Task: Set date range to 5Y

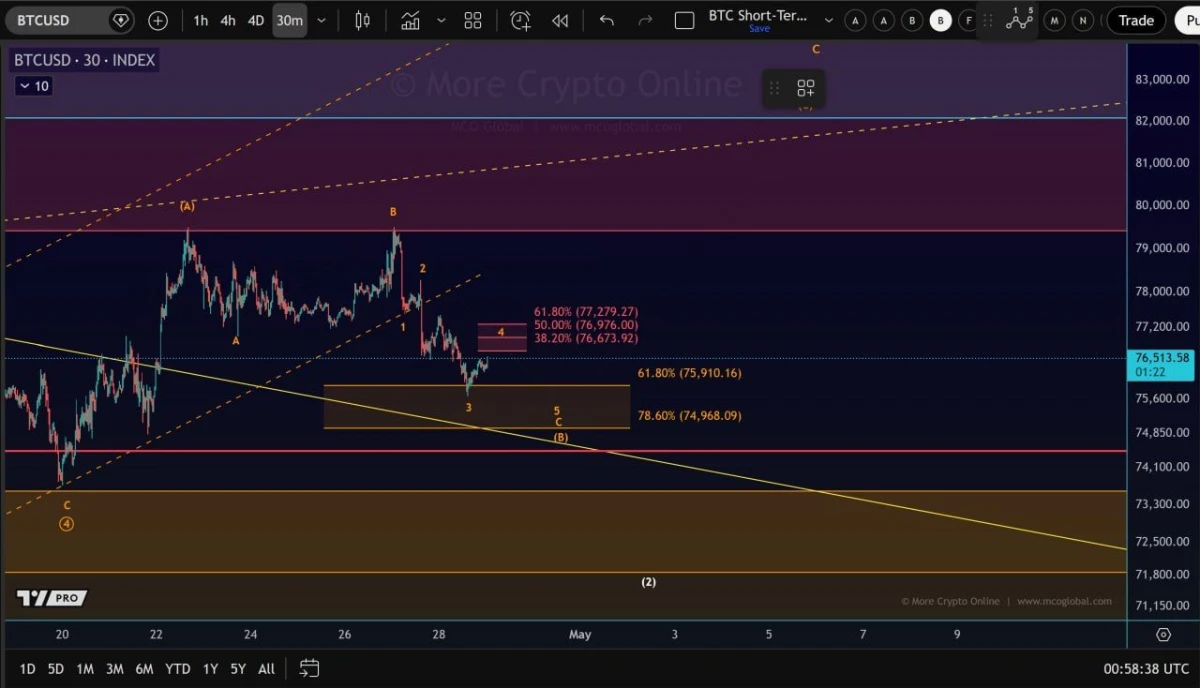Action: (x=238, y=668)
